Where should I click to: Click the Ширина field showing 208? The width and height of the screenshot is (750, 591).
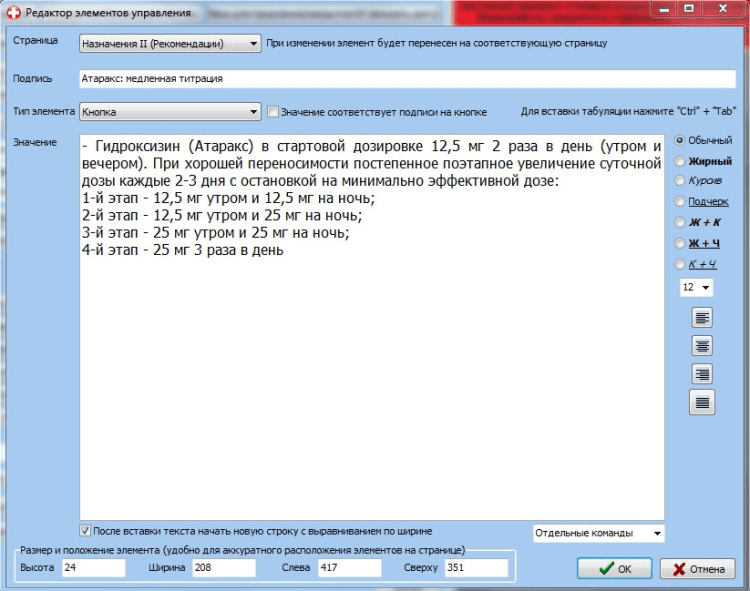(224, 568)
